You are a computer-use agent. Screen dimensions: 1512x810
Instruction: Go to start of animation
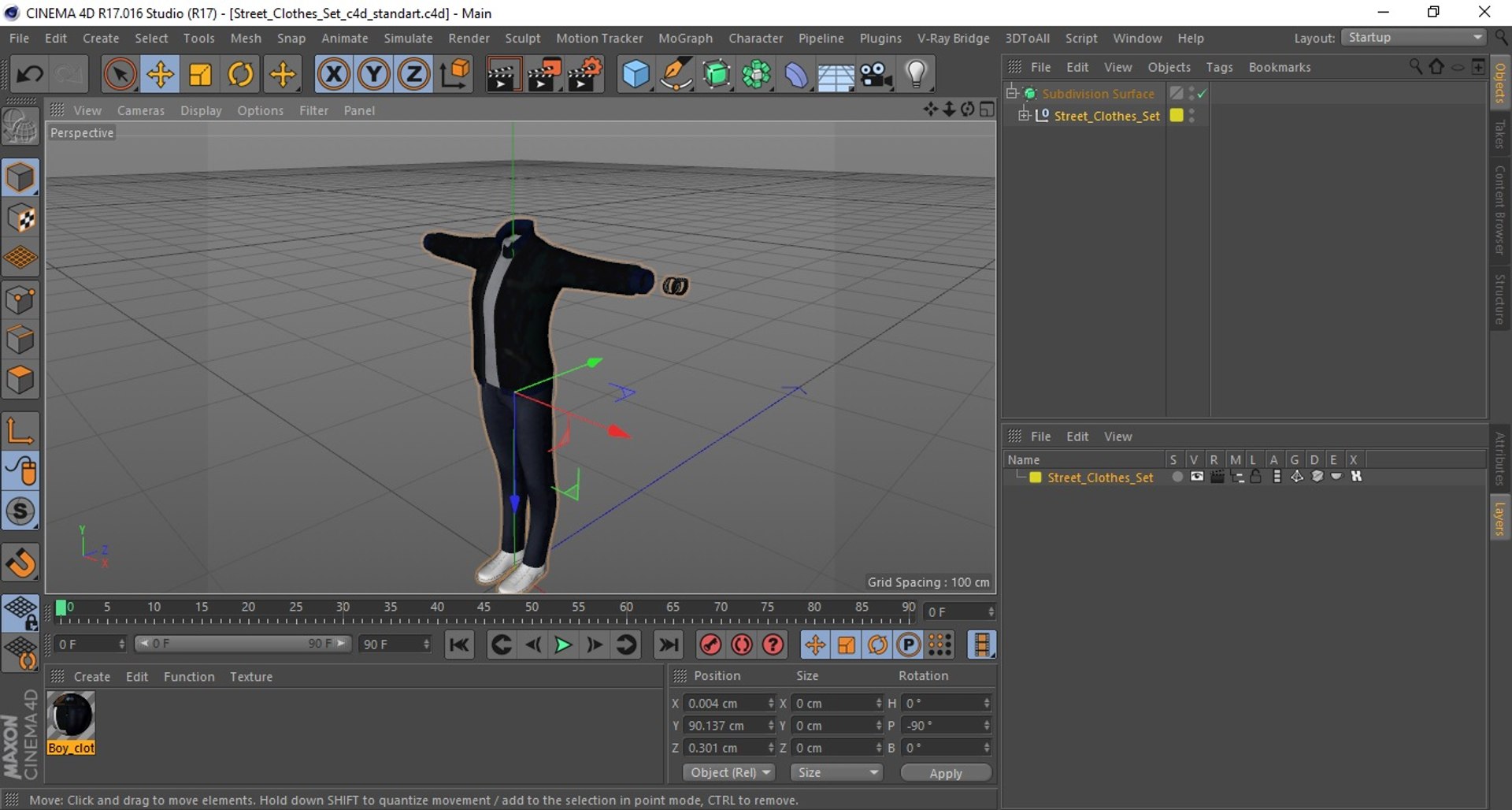[459, 645]
